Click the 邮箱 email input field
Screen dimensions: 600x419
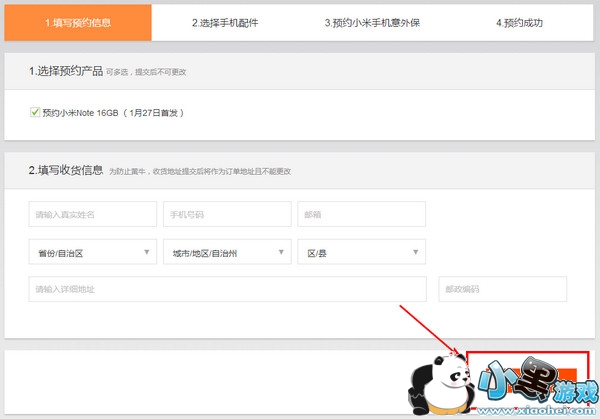[362, 214]
